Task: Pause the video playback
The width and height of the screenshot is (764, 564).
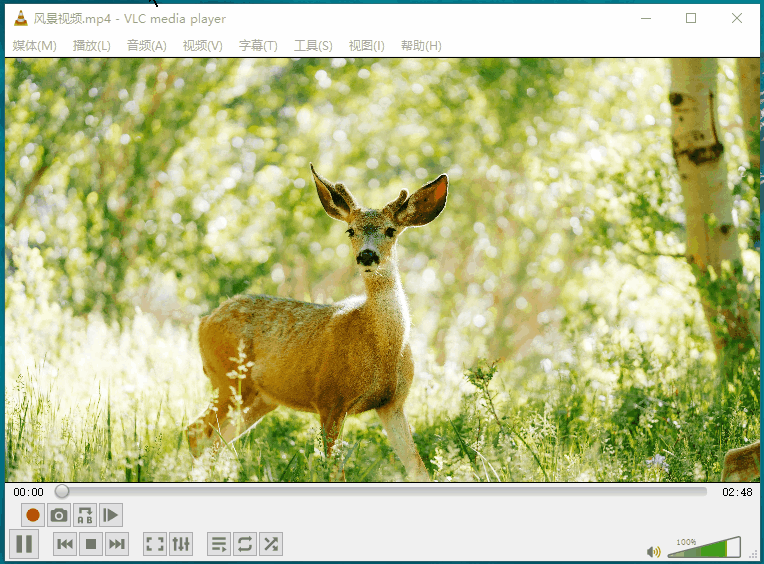Action: click(x=25, y=544)
